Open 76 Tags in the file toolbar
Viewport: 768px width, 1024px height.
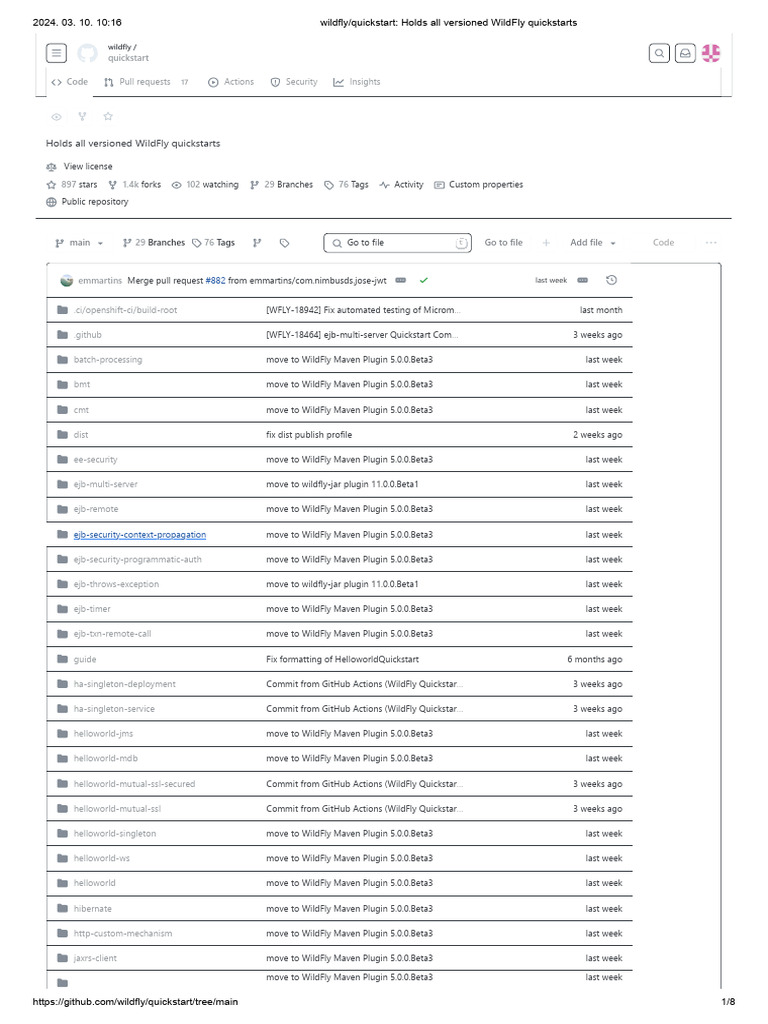click(x=214, y=243)
